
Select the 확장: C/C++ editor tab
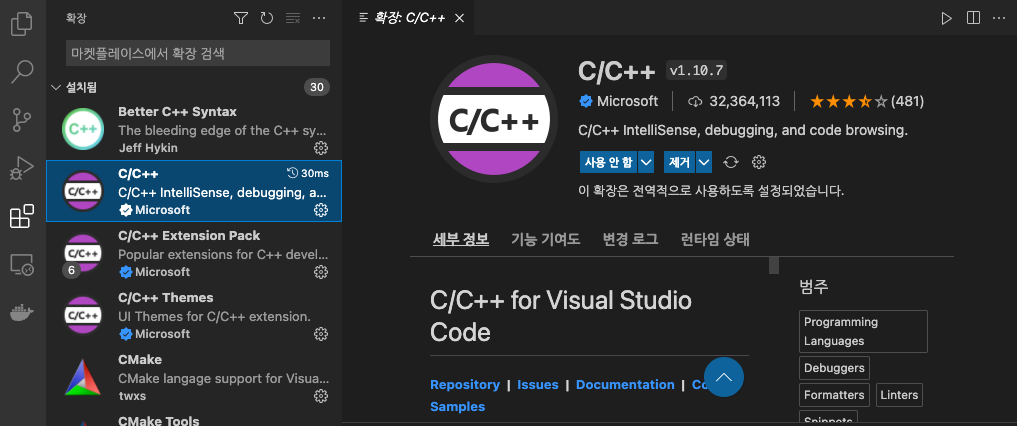tap(409, 18)
